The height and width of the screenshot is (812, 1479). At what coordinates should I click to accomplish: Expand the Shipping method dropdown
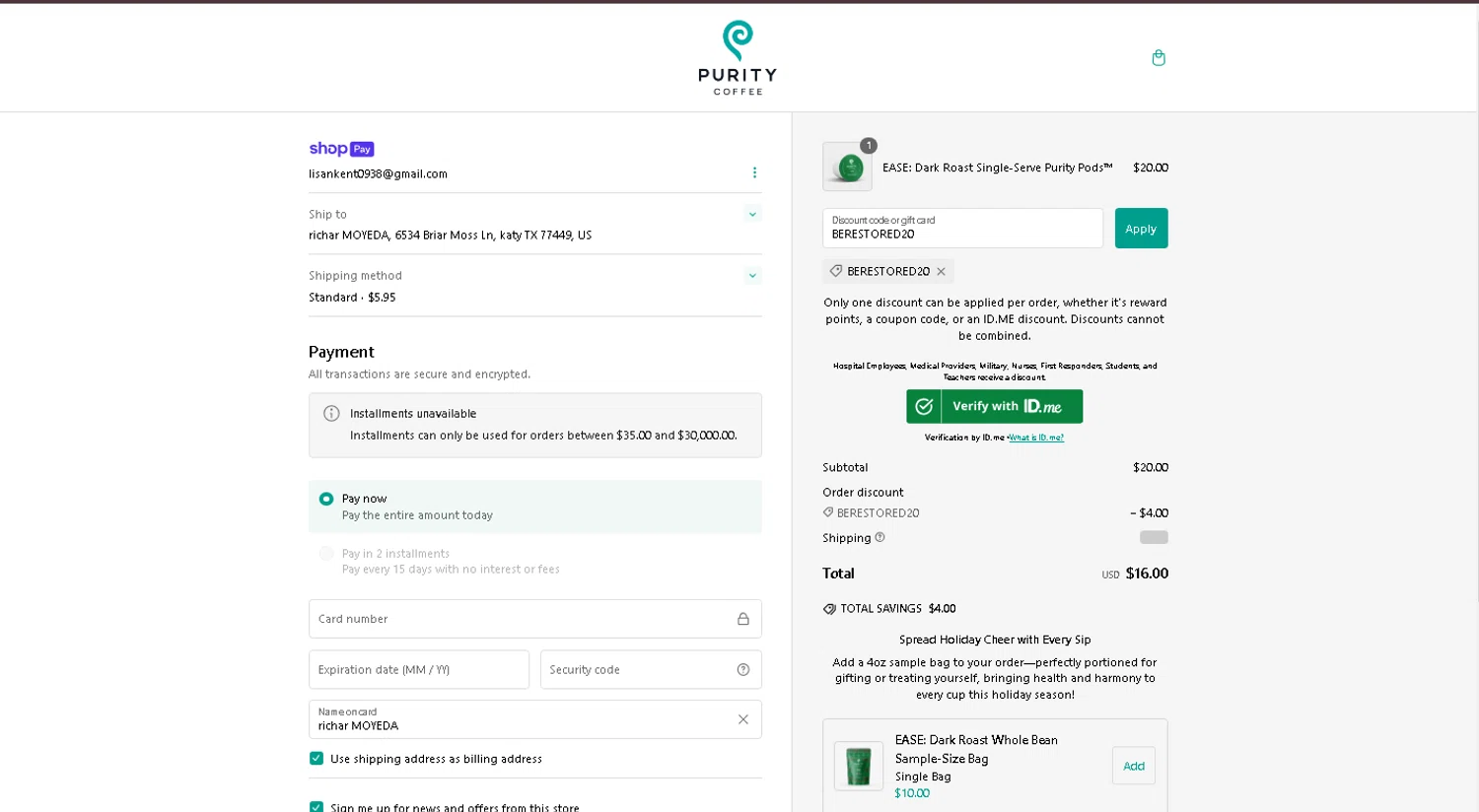752,276
